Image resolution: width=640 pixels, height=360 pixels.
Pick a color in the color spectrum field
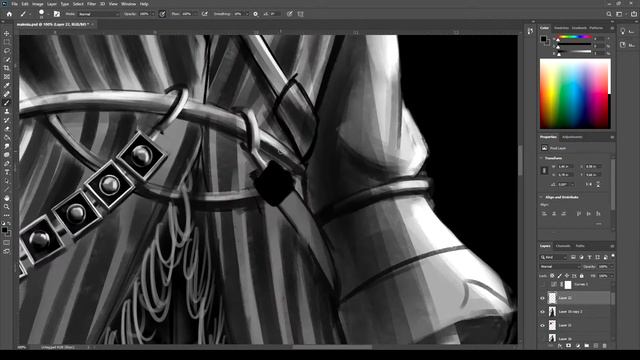pos(575,93)
